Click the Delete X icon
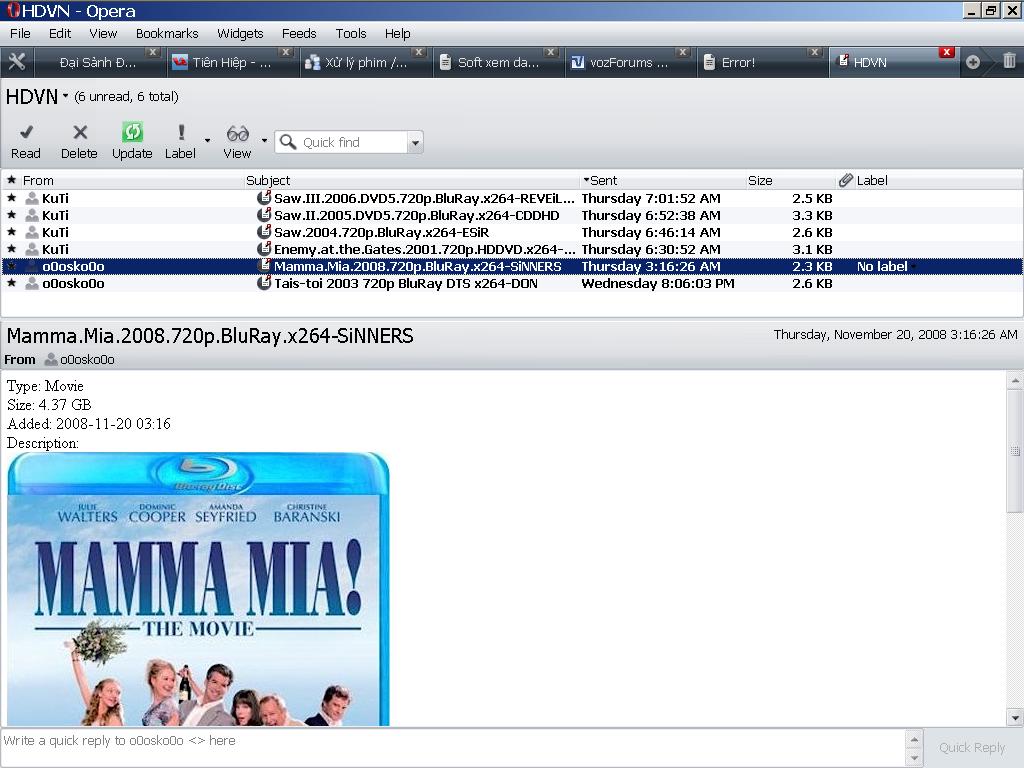Screen dimensions: 1024x768 click(x=80, y=133)
